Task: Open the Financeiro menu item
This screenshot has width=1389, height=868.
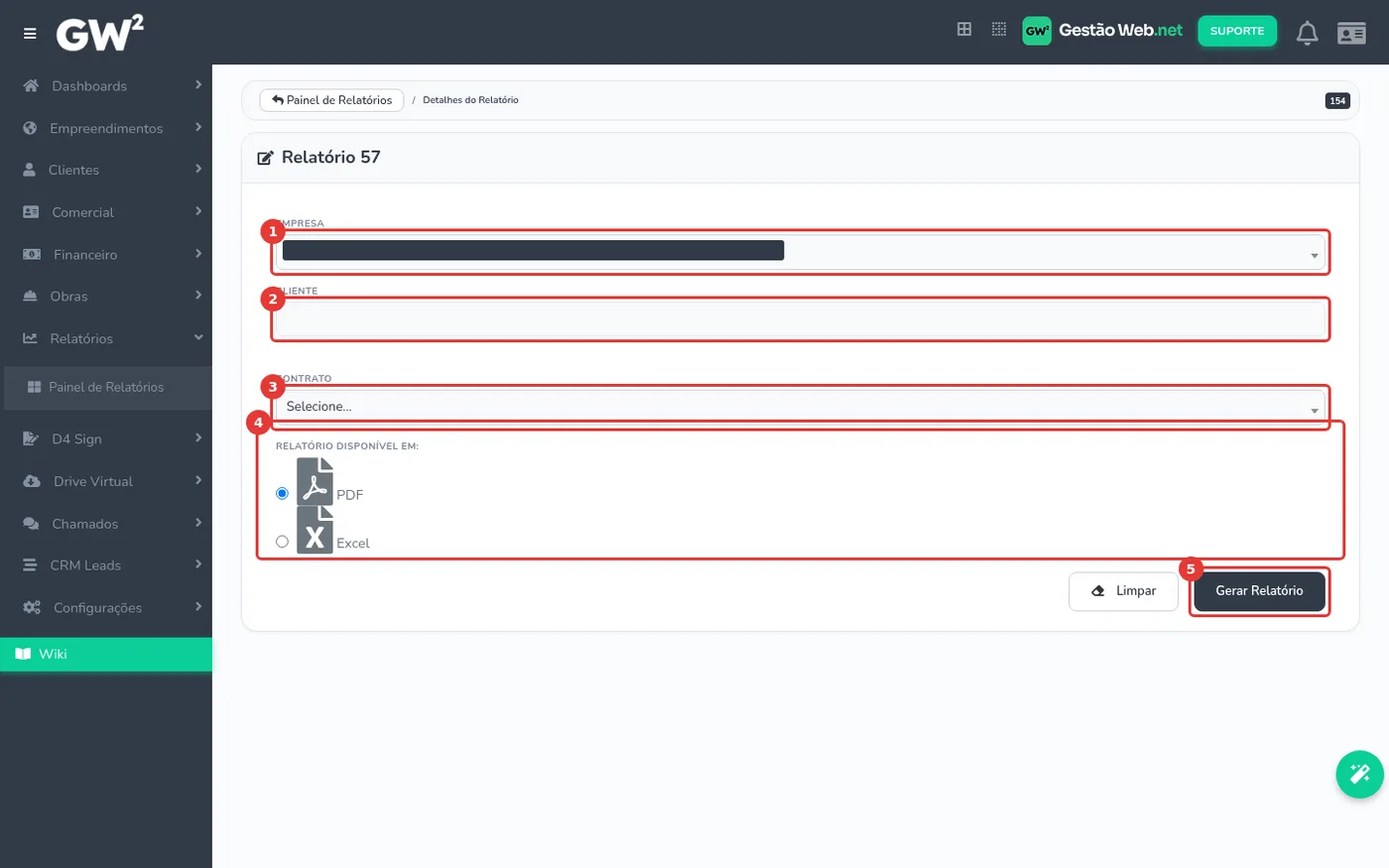Action: 106,255
